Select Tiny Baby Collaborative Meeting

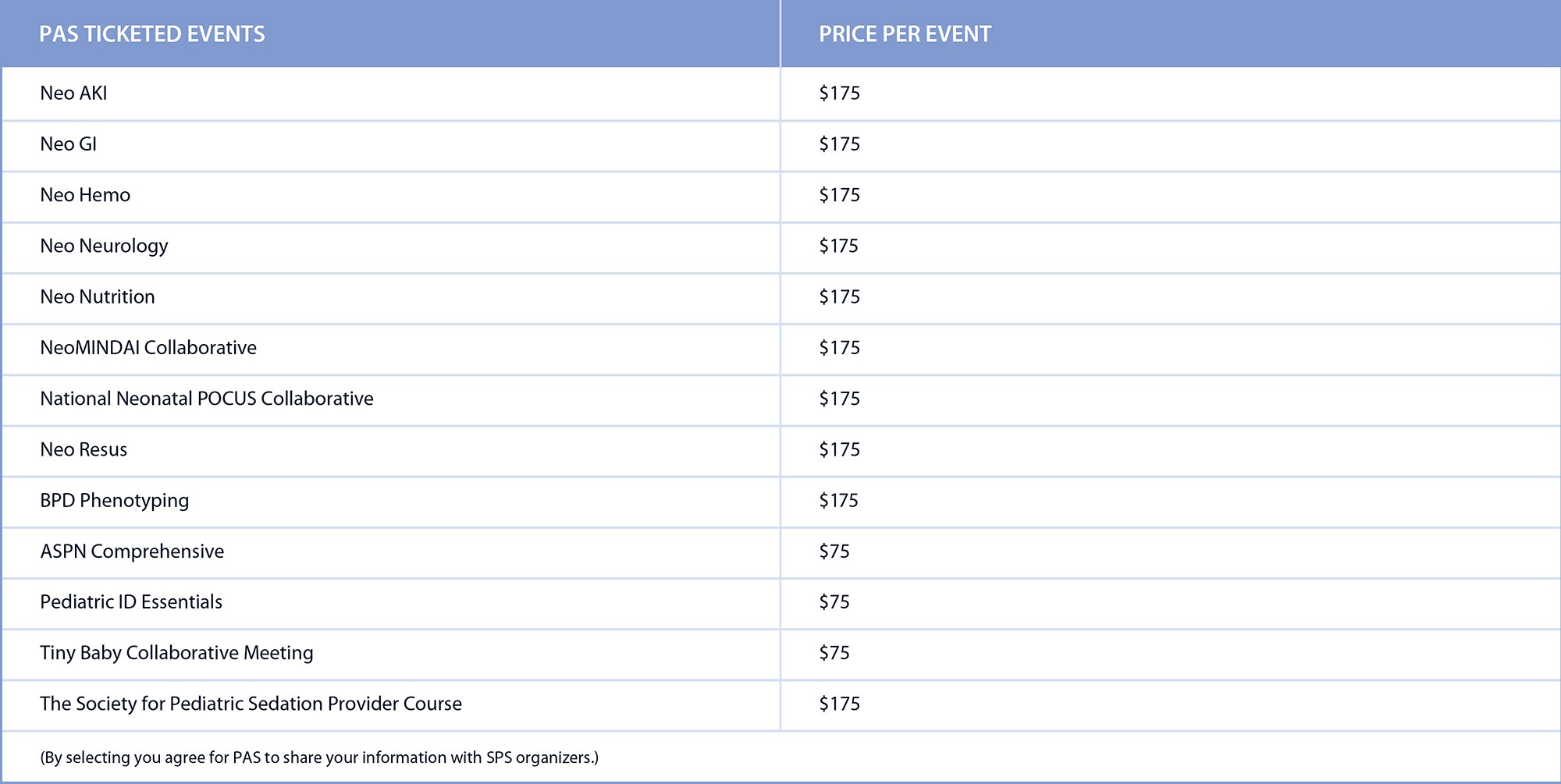click(x=176, y=653)
